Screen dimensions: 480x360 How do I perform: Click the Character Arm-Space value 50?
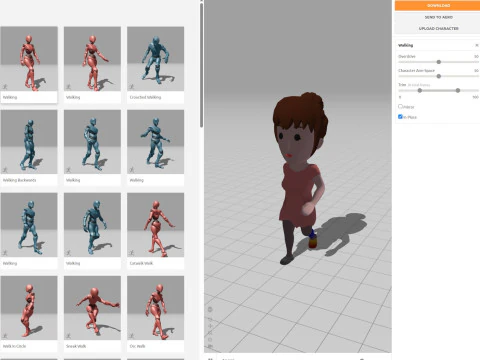476,71
